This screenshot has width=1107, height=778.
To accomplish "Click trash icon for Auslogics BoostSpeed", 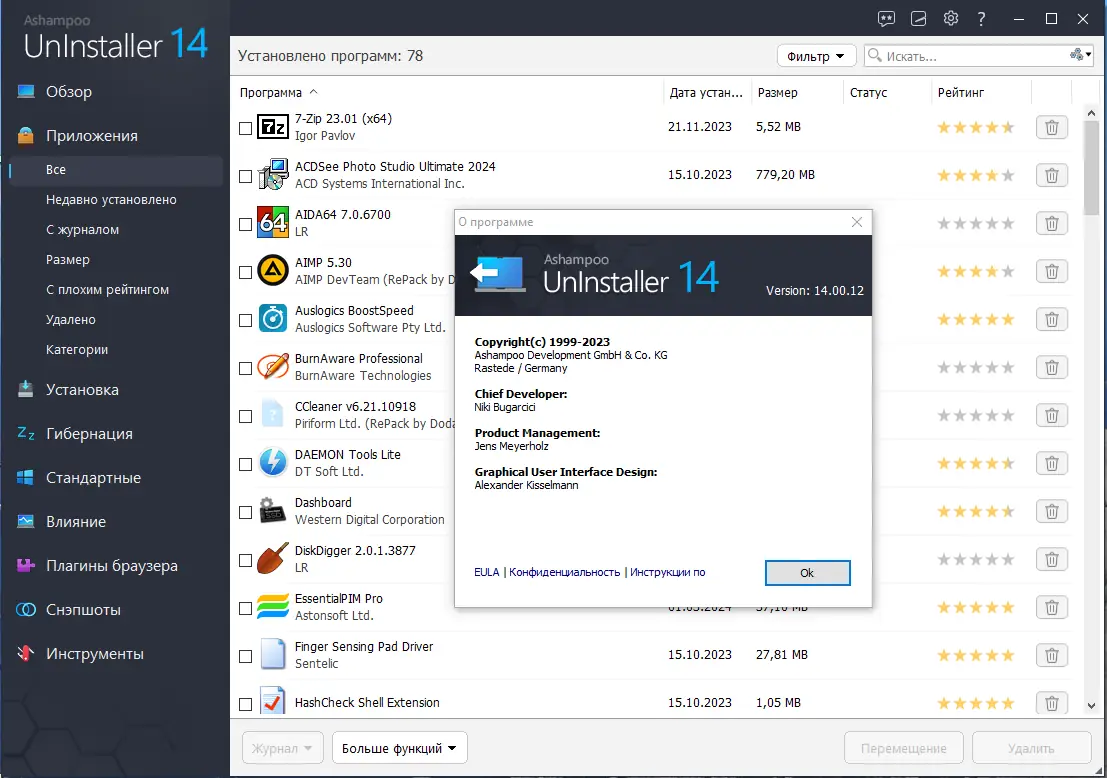I will pyautogui.click(x=1051, y=319).
